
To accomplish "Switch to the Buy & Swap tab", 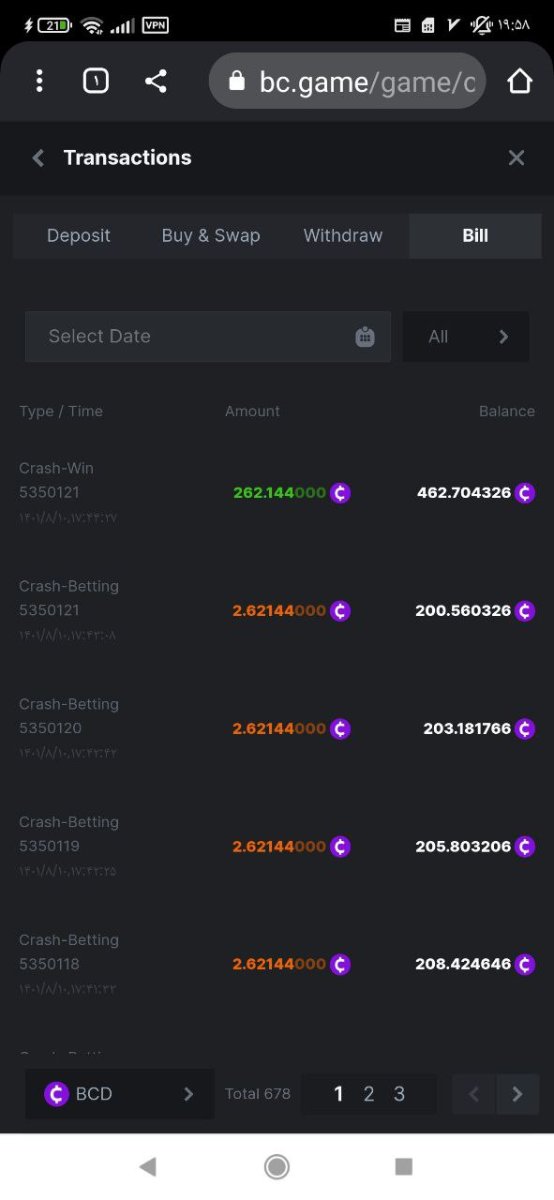I will [x=211, y=236].
